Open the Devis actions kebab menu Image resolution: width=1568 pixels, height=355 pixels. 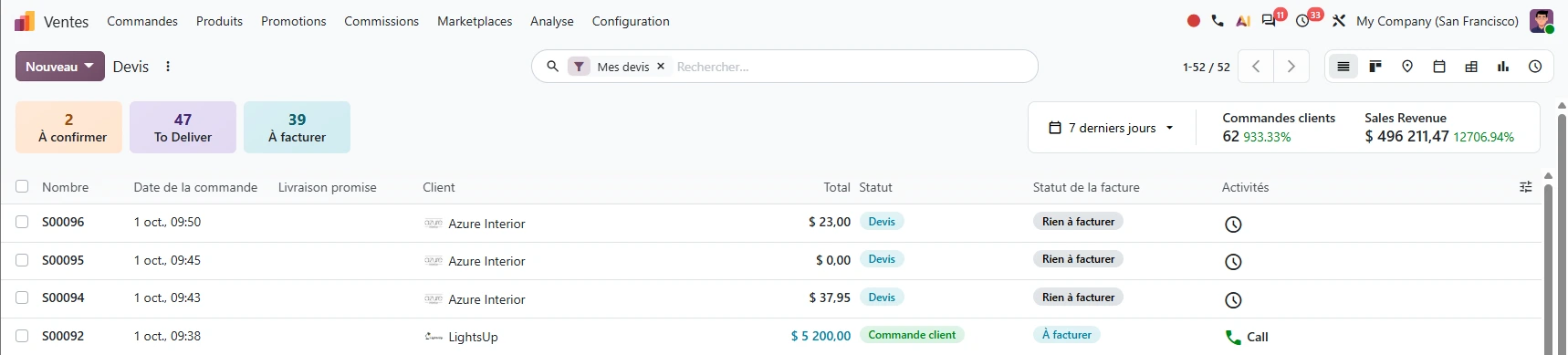pos(168,67)
